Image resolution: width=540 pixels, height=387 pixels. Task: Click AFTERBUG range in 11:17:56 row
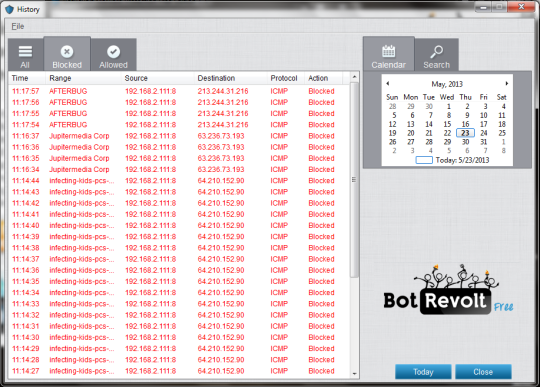coord(68,102)
